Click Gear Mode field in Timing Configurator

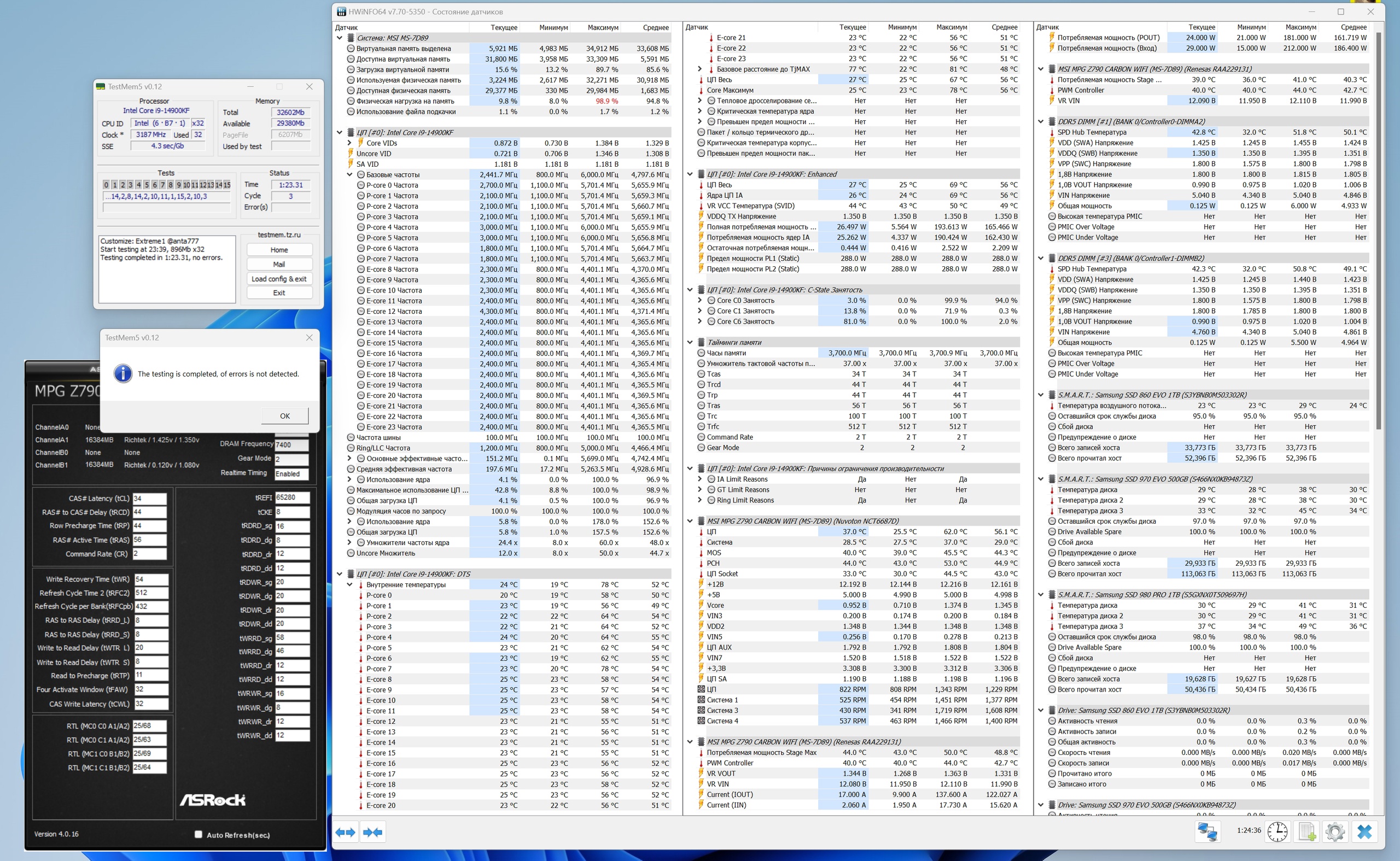tap(291, 459)
